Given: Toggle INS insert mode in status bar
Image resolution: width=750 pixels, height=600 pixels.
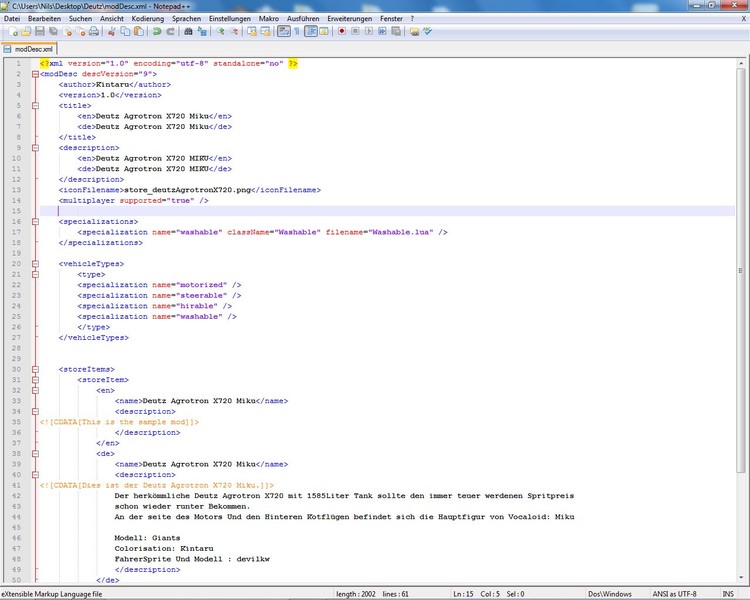Looking at the screenshot, I should pos(728,594).
